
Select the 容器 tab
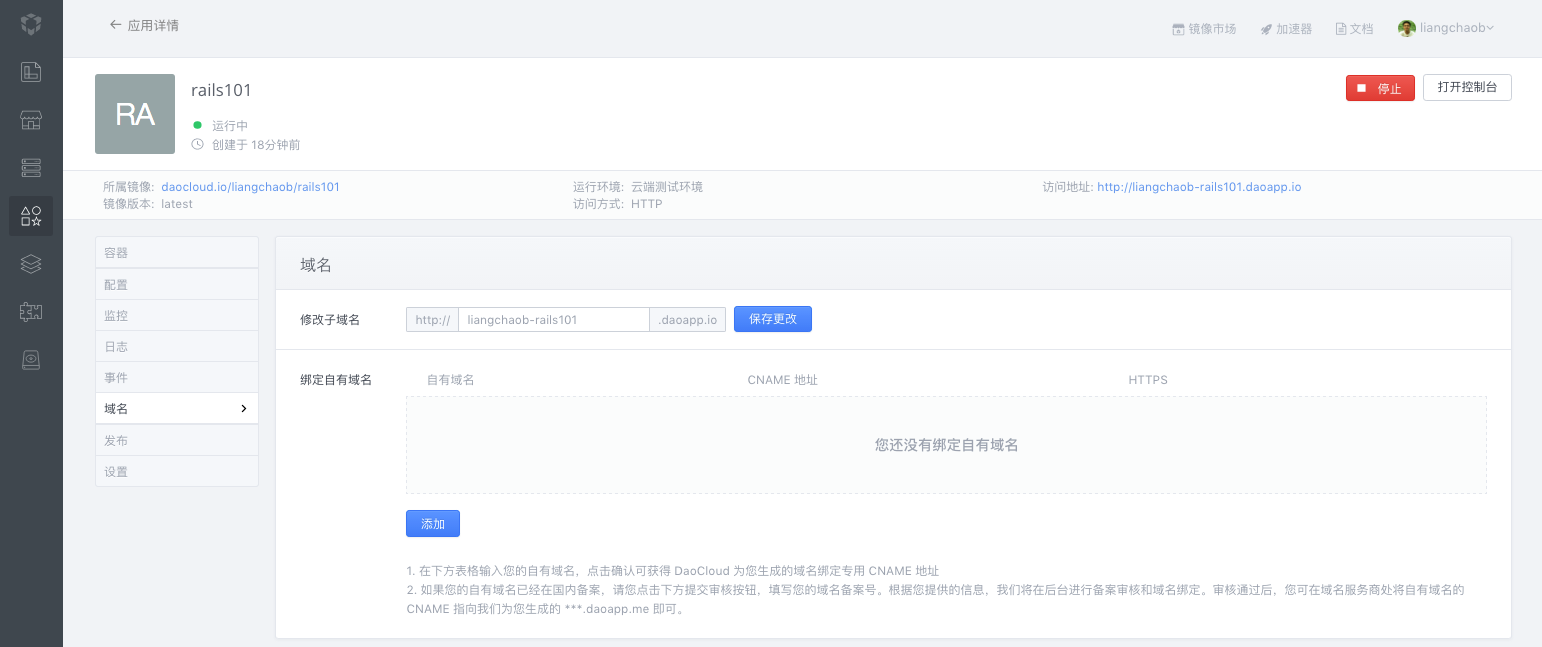[x=177, y=252]
